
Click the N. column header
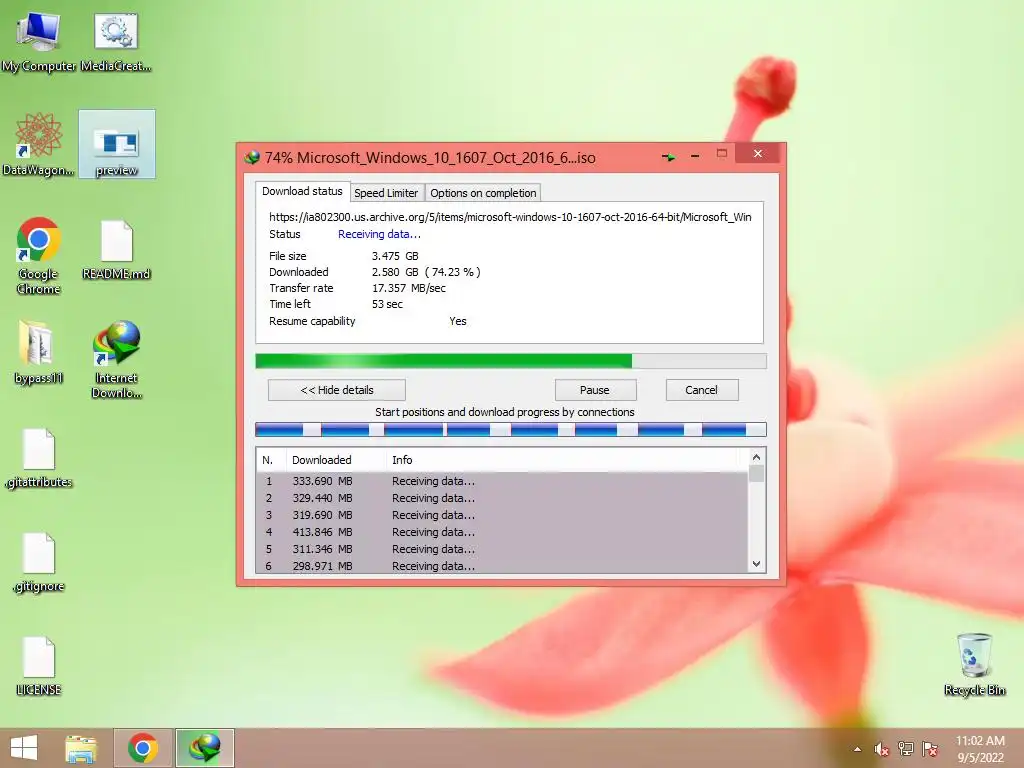[x=270, y=460]
